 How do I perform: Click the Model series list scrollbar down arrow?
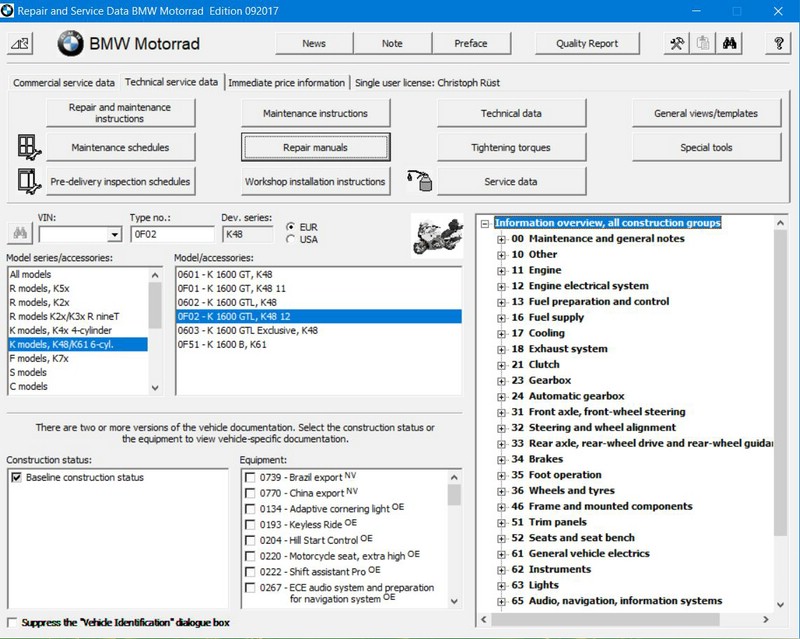155,387
